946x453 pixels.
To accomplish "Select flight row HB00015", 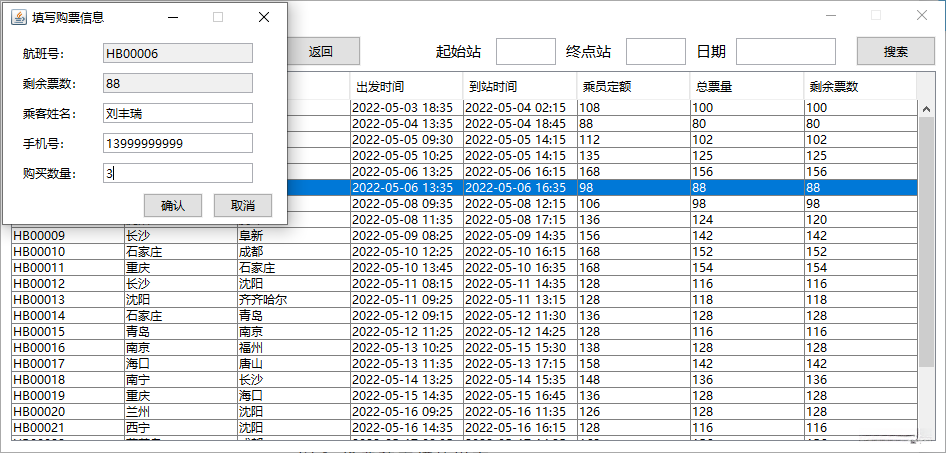I will point(465,331).
